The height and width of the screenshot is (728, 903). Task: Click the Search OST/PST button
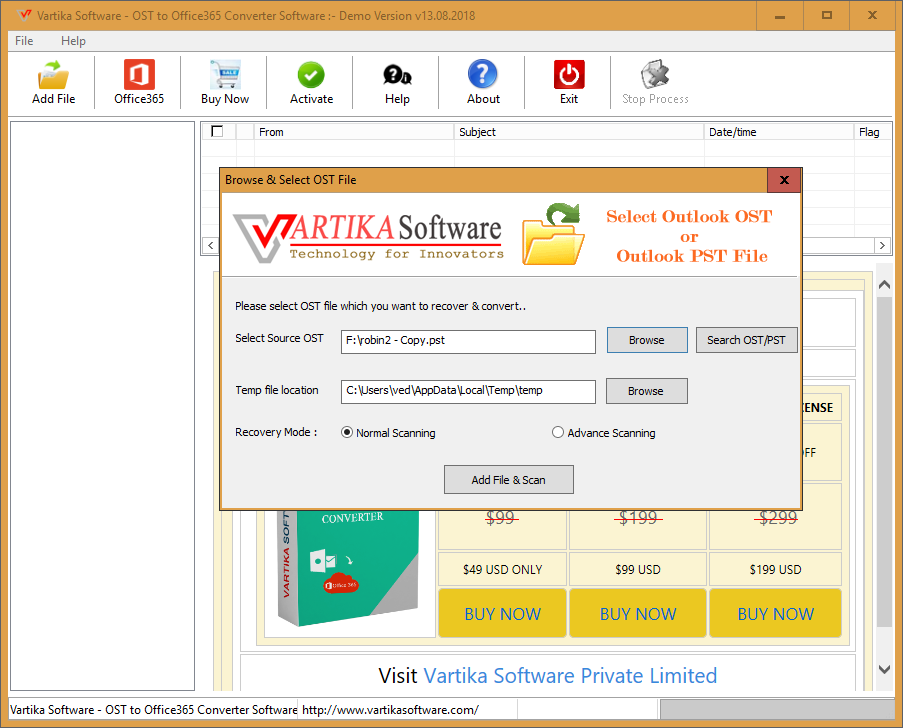coord(746,340)
